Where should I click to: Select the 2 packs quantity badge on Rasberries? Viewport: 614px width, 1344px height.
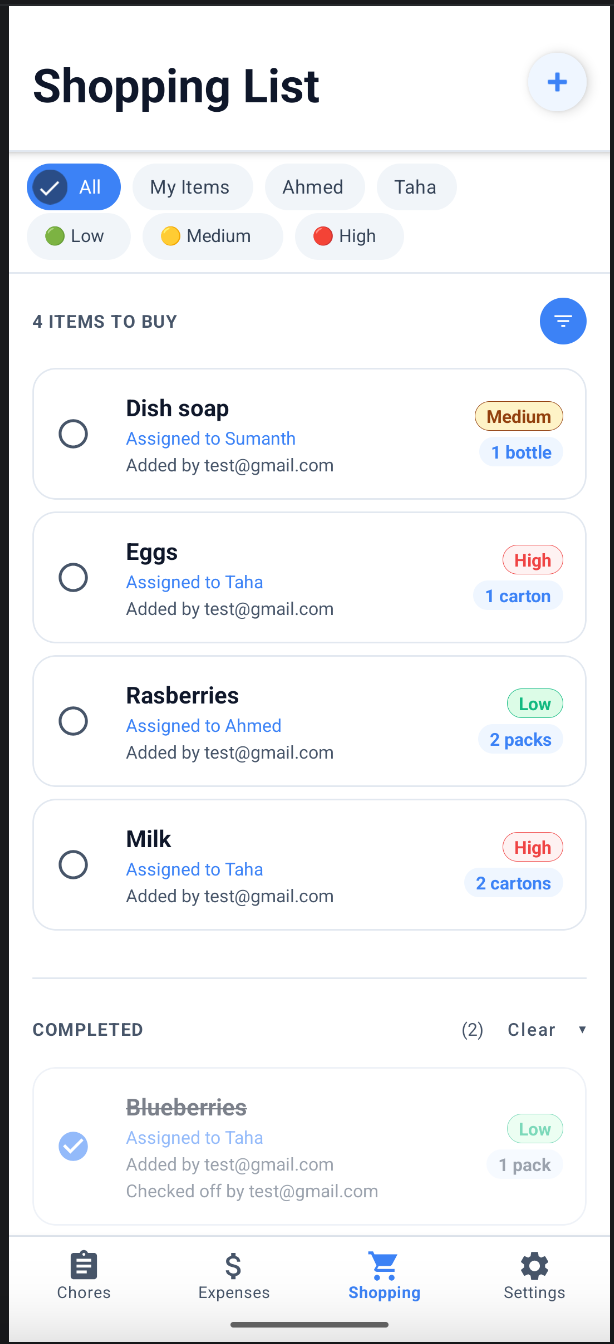click(521, 739)
